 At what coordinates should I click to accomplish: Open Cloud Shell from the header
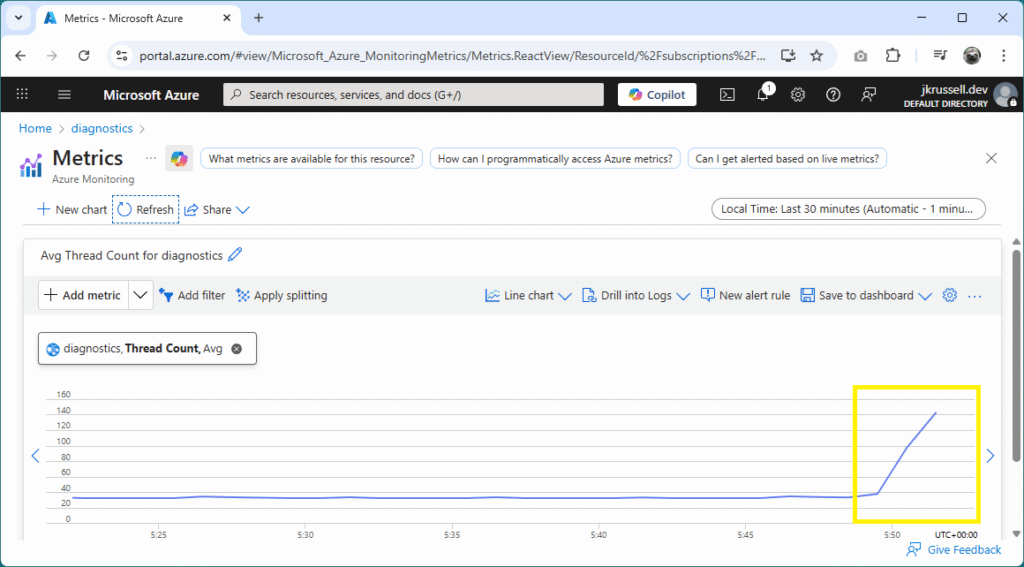tap(727, 95)
